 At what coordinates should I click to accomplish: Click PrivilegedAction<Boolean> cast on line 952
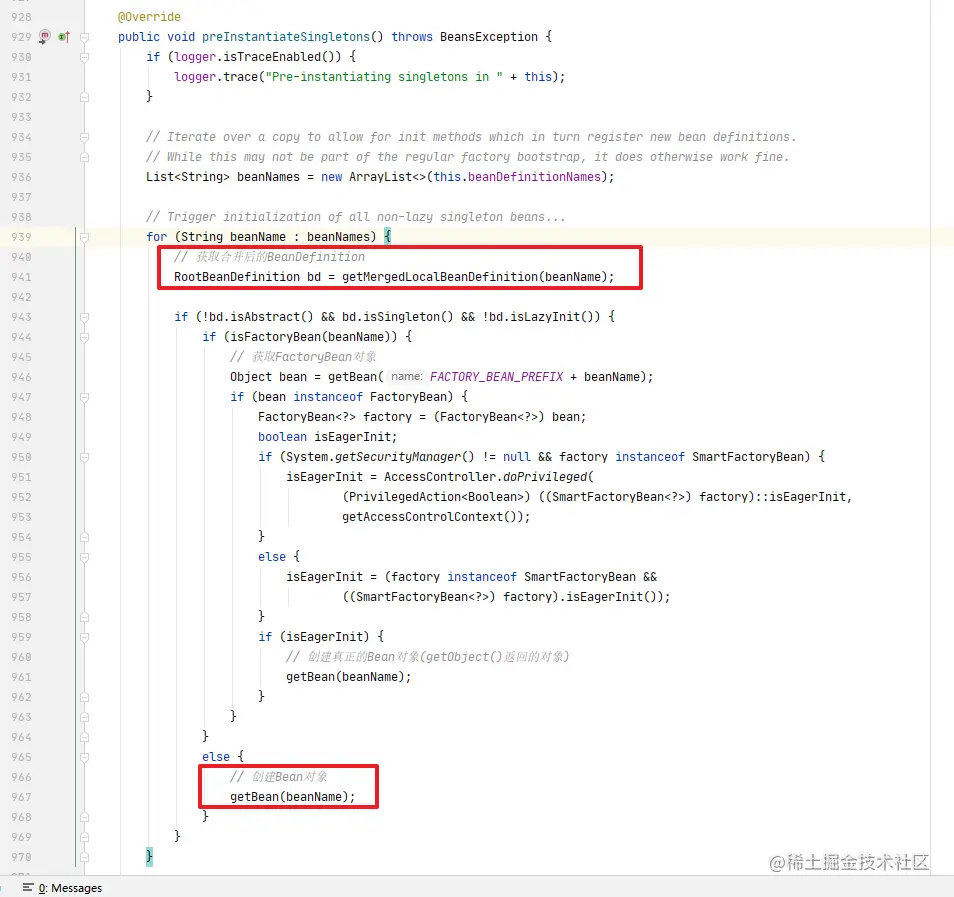click(x=436, y=497)
